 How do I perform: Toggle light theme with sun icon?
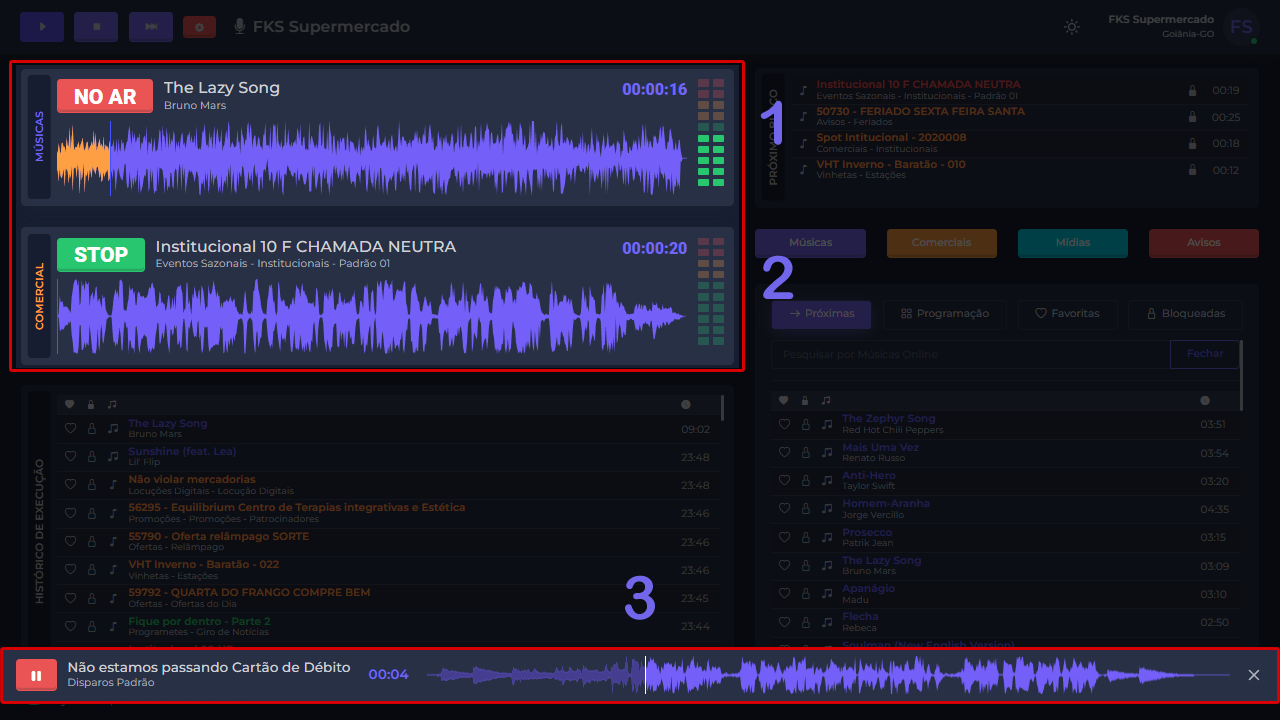tap(1072, 27)
